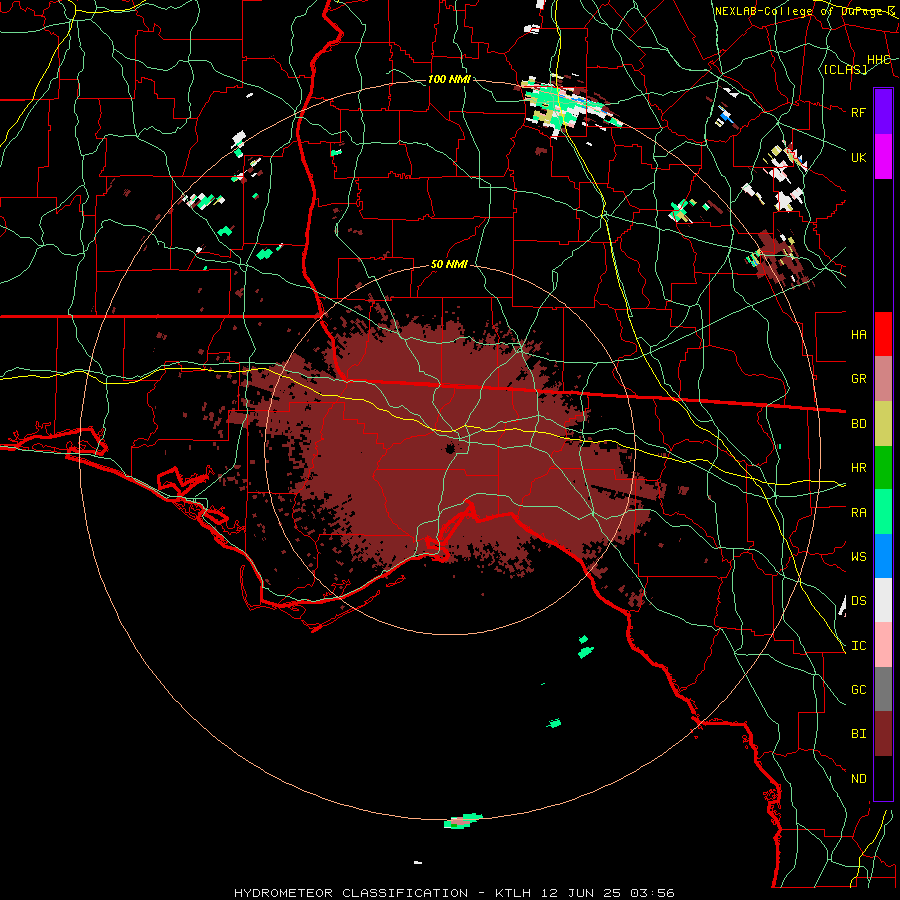Click the GC legend label
Screen dimensions: 900x900
point(859,689)
